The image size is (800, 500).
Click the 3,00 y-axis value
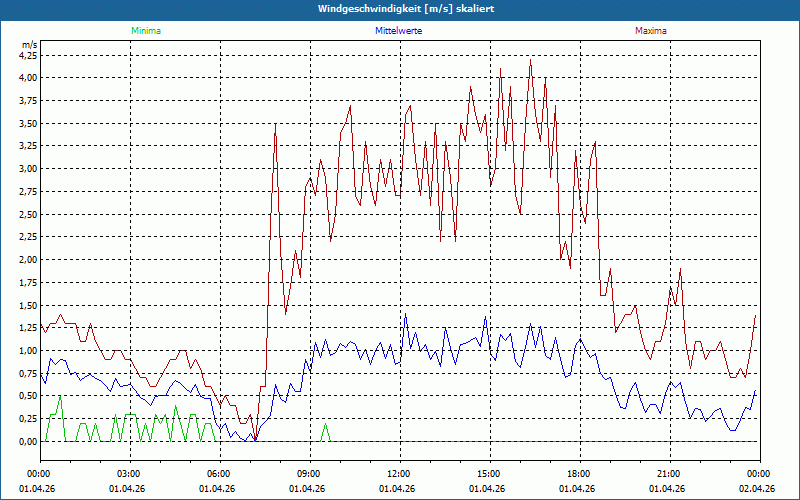tap(29, 169)
